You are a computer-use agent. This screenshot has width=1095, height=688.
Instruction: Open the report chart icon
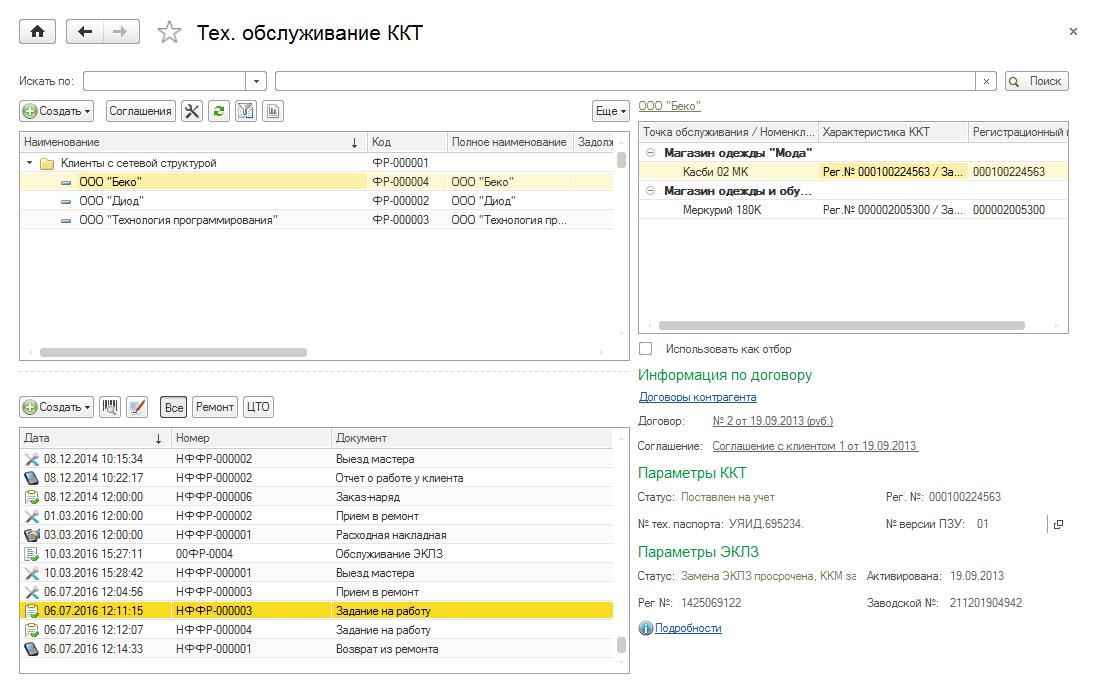point(272,111)
